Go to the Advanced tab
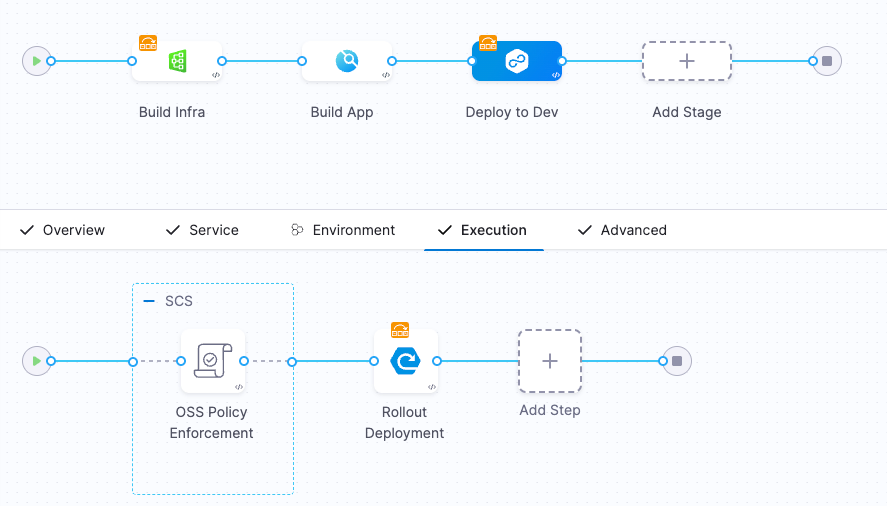The image size is (887, 506). [622, 230]
